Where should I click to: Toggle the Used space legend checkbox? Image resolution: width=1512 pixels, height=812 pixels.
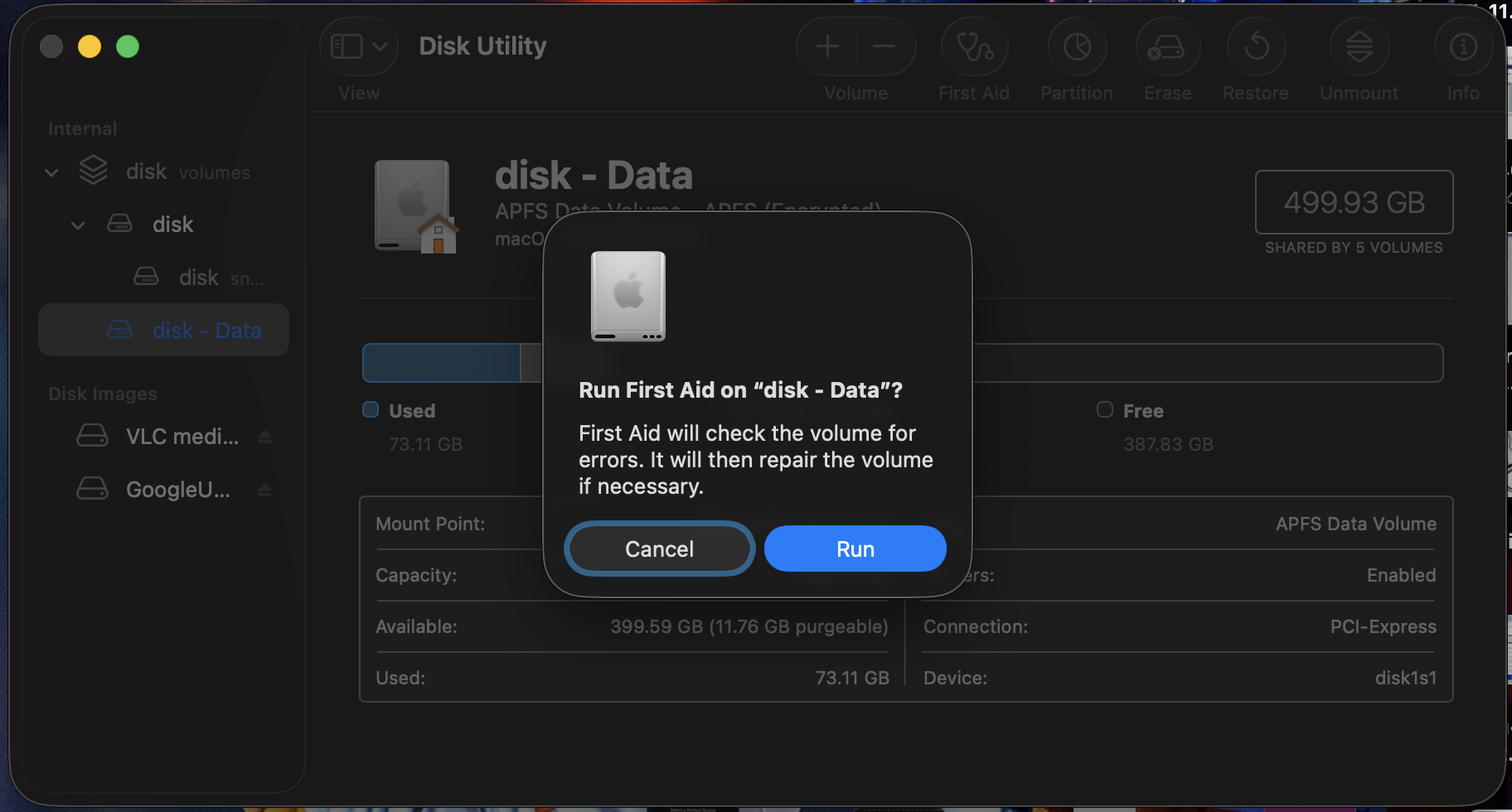pyautogui.click(x=369, y=409)
